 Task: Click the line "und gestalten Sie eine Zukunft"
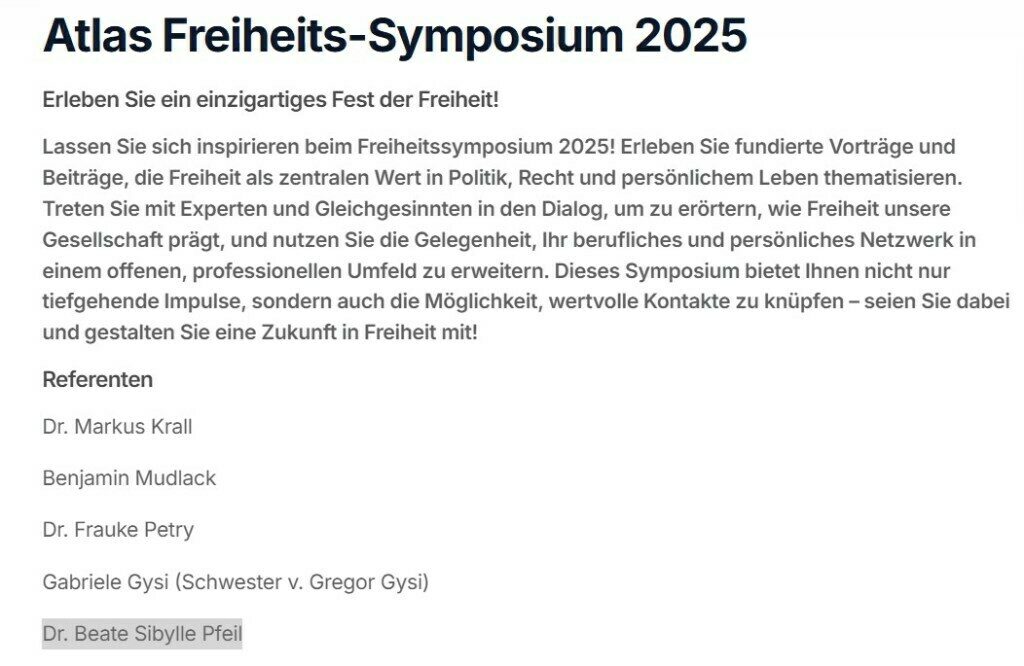(x=260, y=334)
